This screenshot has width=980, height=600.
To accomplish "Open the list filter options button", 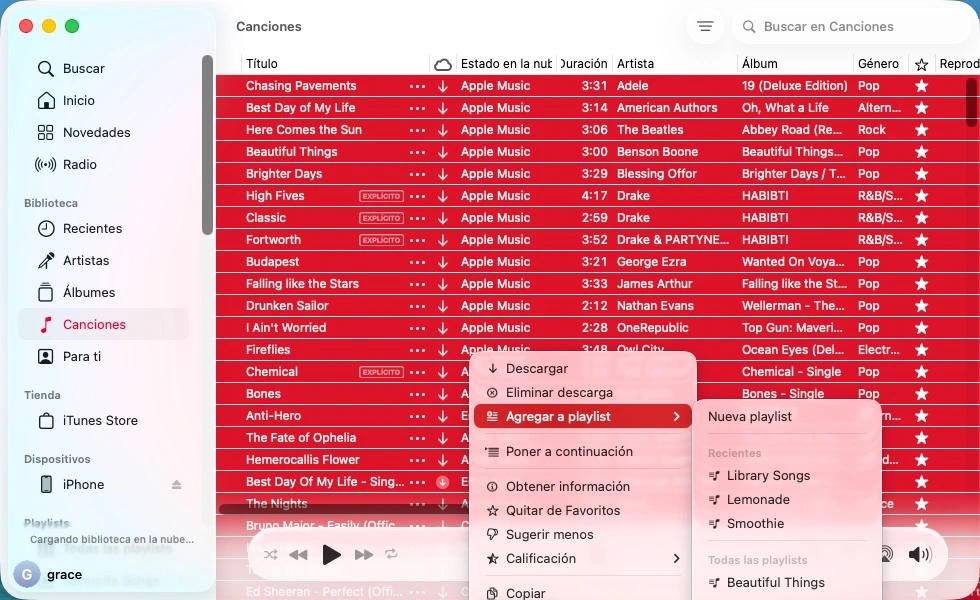I will (x=705, y=26).
